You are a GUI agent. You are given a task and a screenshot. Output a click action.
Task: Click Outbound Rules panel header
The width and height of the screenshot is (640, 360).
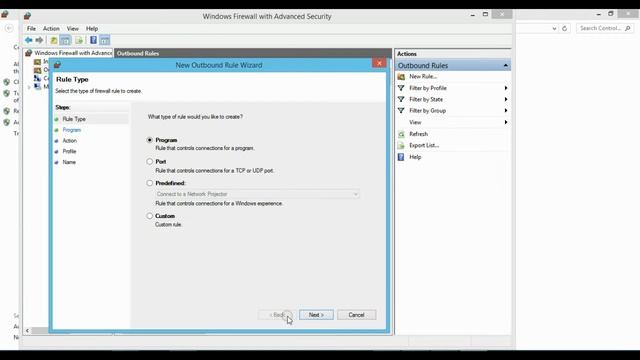pos(253,53)
